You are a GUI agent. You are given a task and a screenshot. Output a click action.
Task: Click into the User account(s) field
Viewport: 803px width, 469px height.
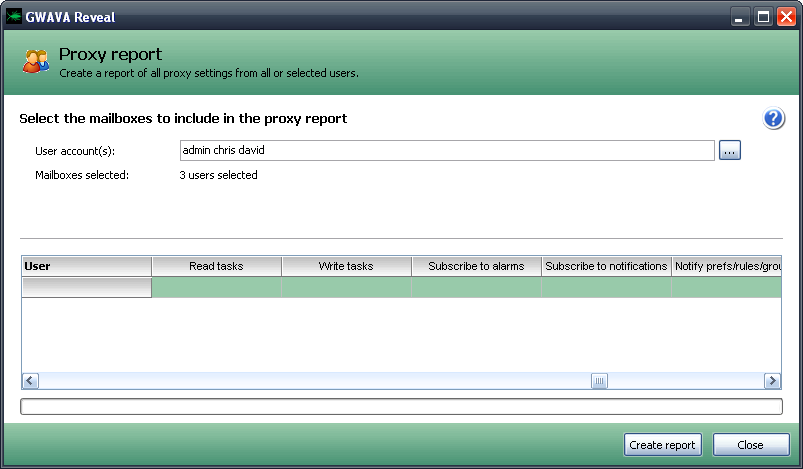[447, 151]
